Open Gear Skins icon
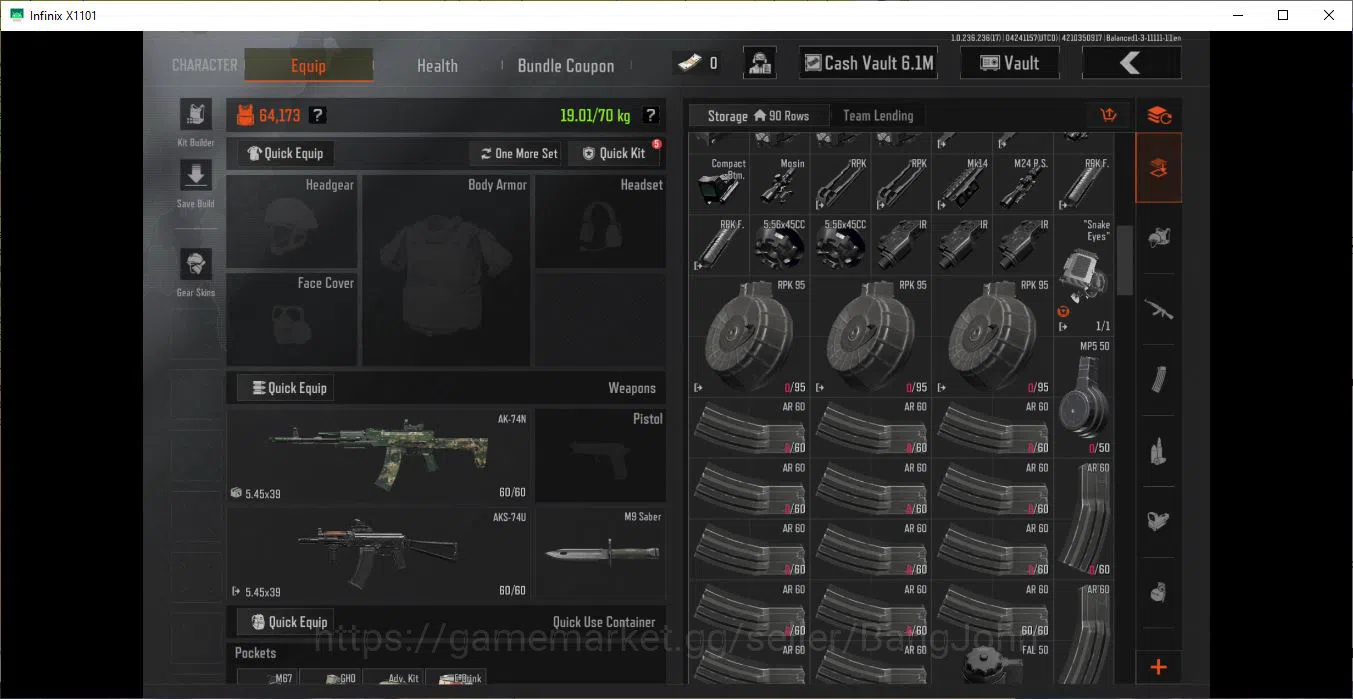 195,265
